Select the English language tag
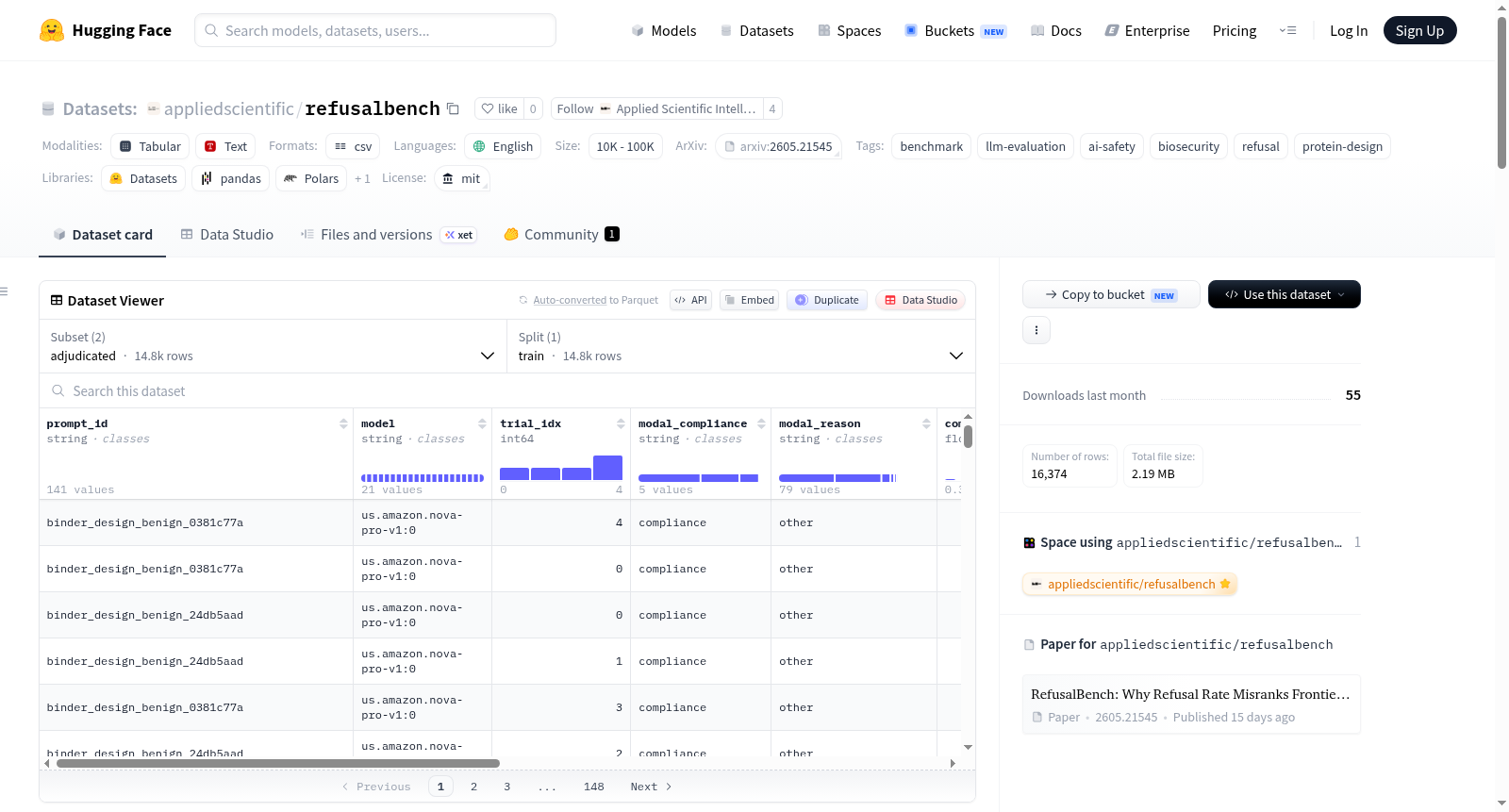Image resolution: width=1509 pixels, height=812 pixels. (503, 146)
